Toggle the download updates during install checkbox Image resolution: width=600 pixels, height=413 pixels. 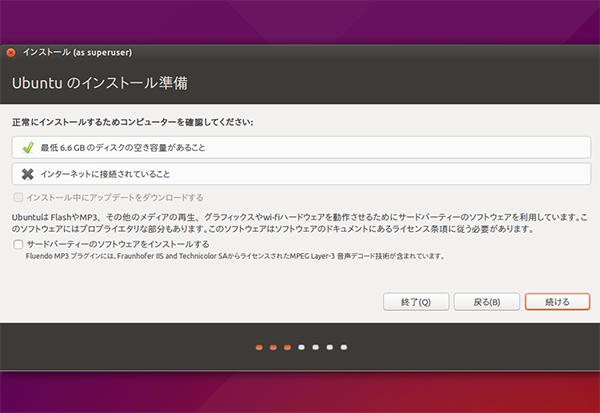click(18, 198)
